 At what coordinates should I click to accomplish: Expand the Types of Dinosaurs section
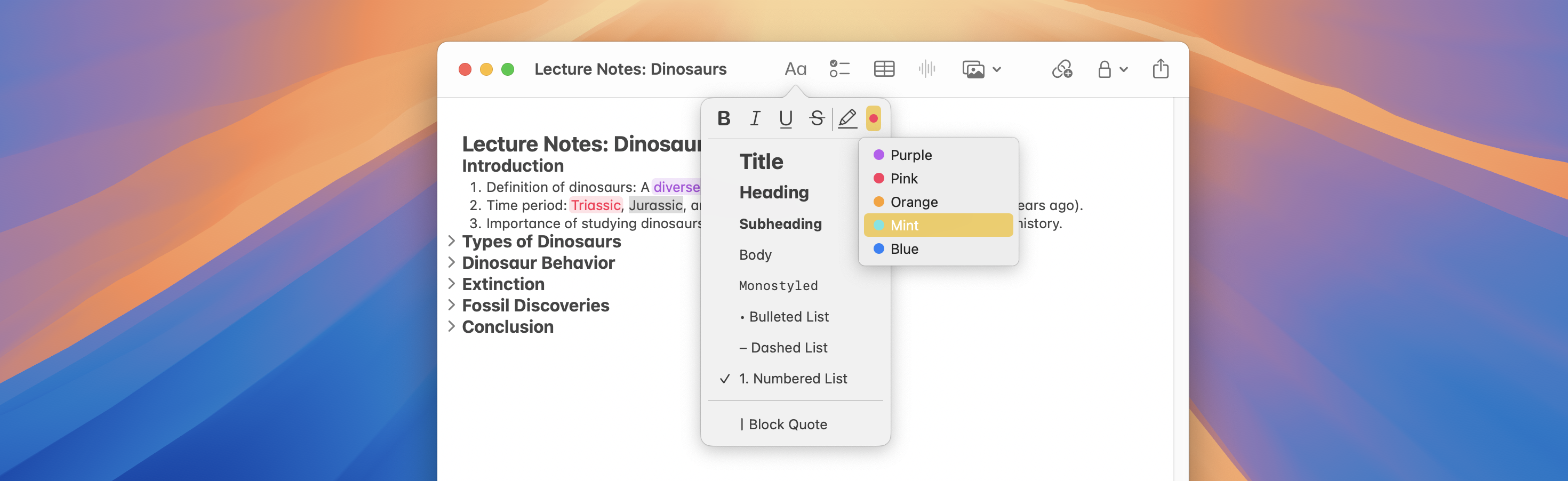tap(451, 241)
